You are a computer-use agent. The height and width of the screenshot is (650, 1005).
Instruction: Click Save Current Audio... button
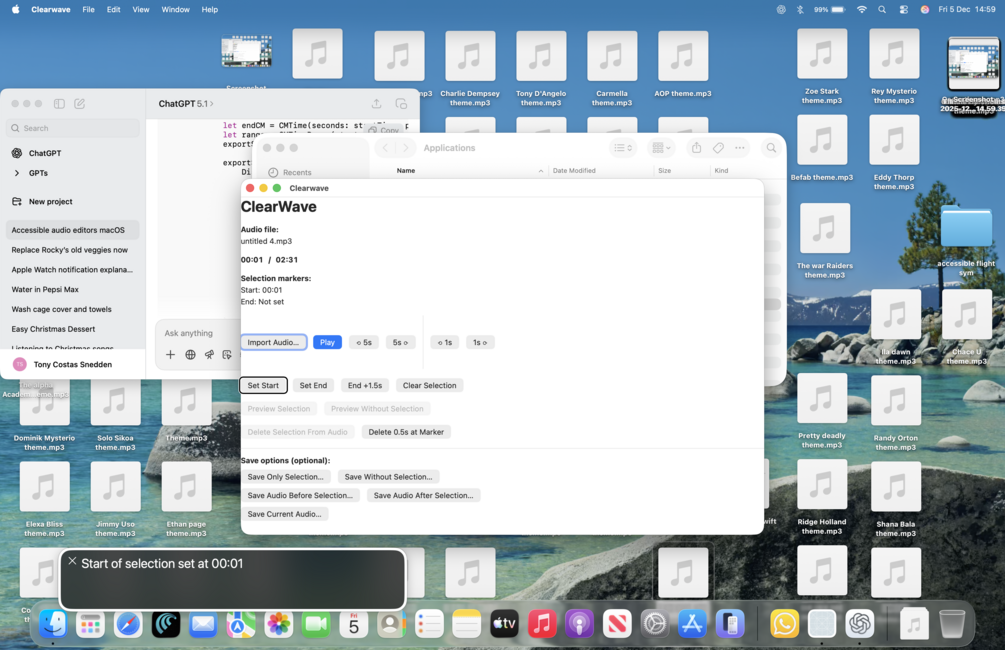(285, 514)
